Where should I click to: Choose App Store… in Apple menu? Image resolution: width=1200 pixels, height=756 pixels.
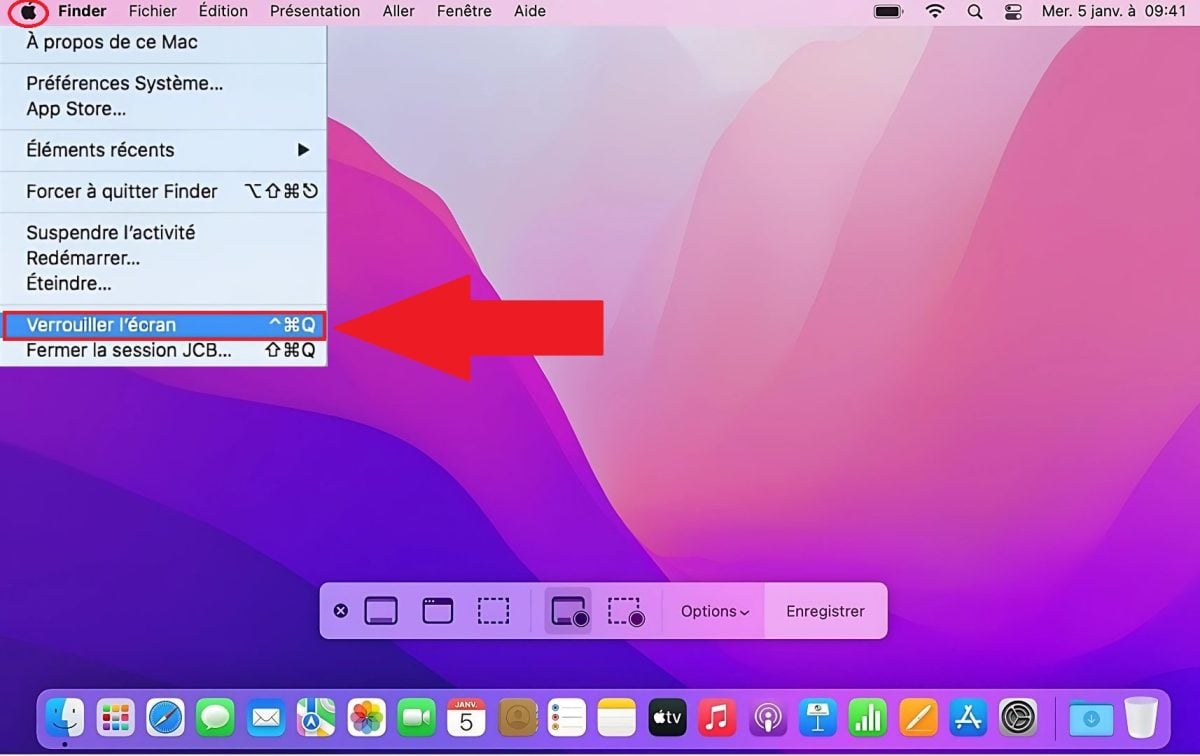tap(164, 109)
